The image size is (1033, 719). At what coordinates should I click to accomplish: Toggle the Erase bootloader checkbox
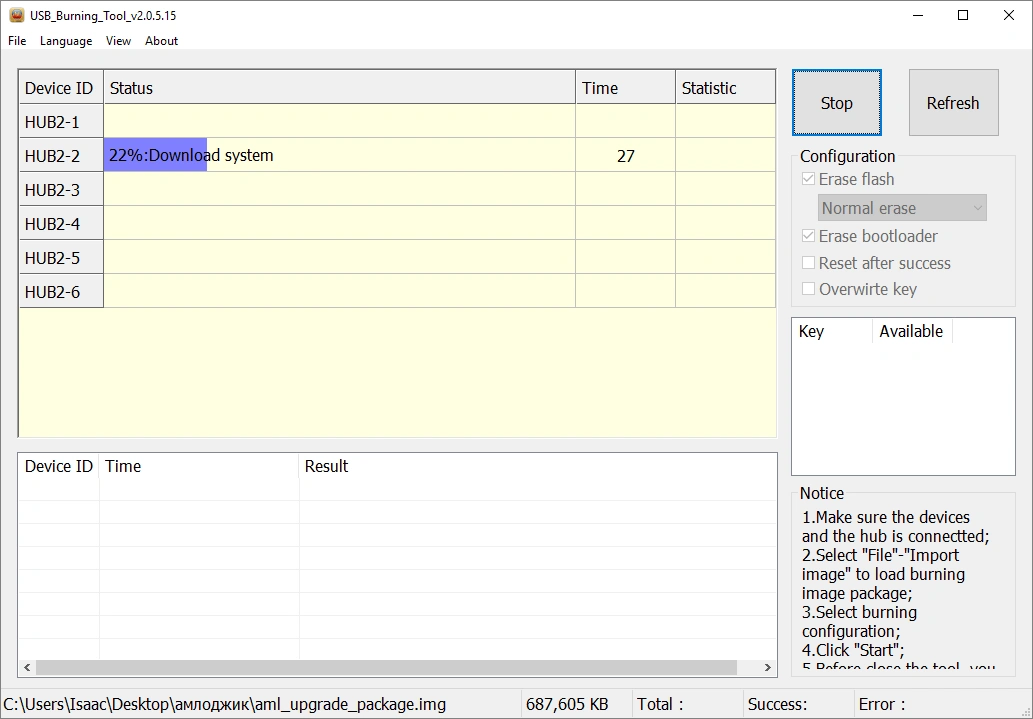[x=808, y=236]
